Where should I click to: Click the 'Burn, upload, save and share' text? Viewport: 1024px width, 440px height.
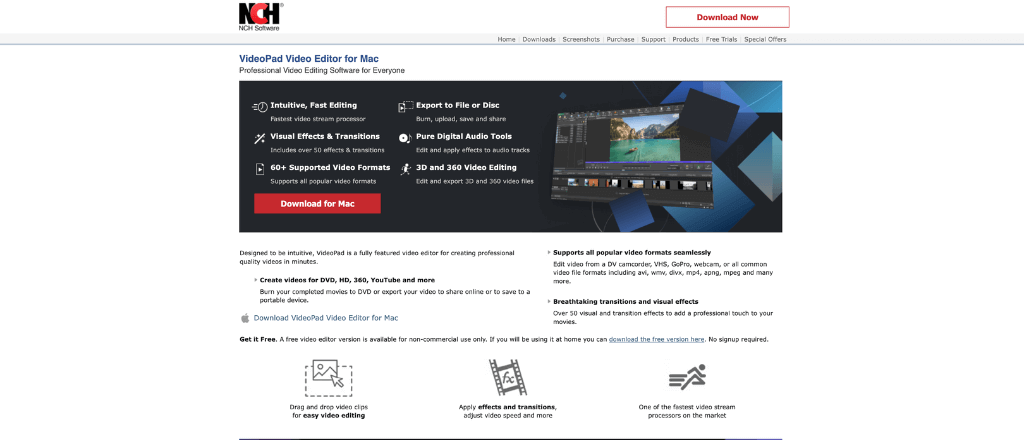461,119
